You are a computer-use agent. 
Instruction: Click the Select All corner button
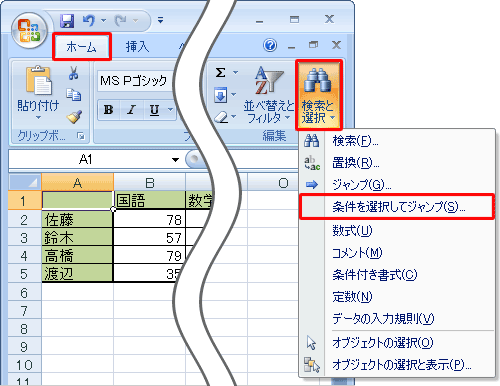[x=25, y=182]
